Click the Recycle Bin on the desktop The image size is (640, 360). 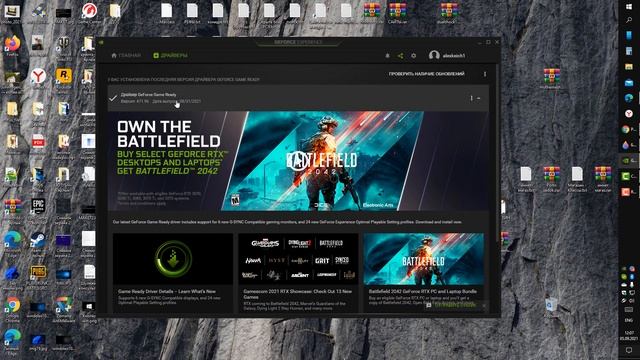click(x=551, y=305)
